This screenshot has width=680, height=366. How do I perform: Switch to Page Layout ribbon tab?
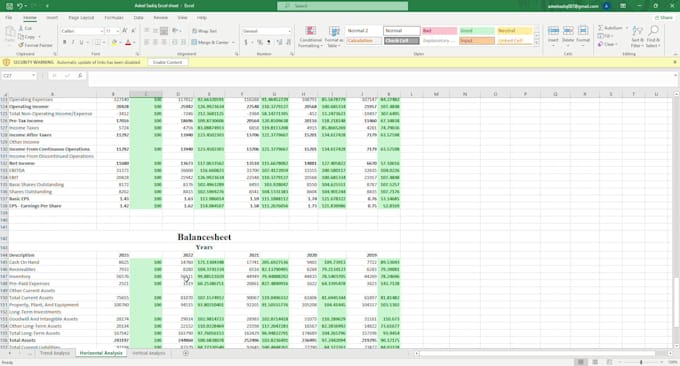pyautogui.click(x=81, y=18)
